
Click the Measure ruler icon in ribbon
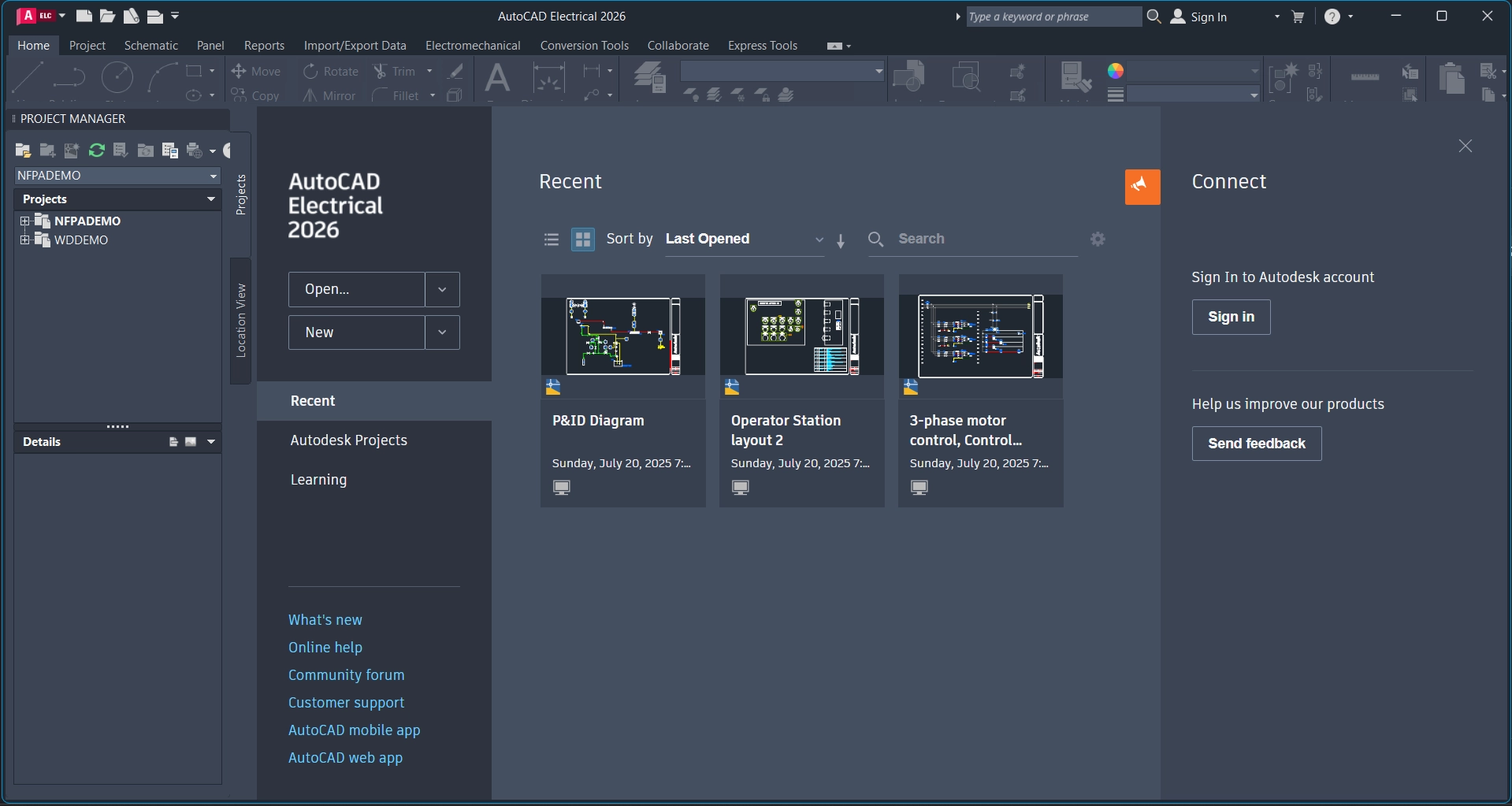pos(1365,77)
